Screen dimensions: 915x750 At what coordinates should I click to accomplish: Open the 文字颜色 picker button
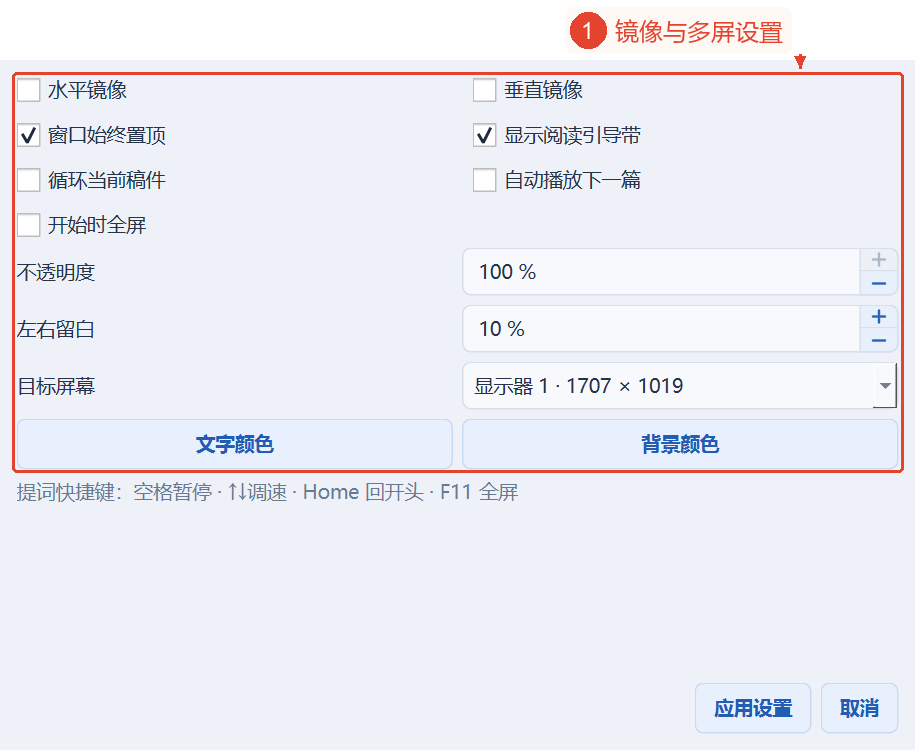click(x=235, y=444)
